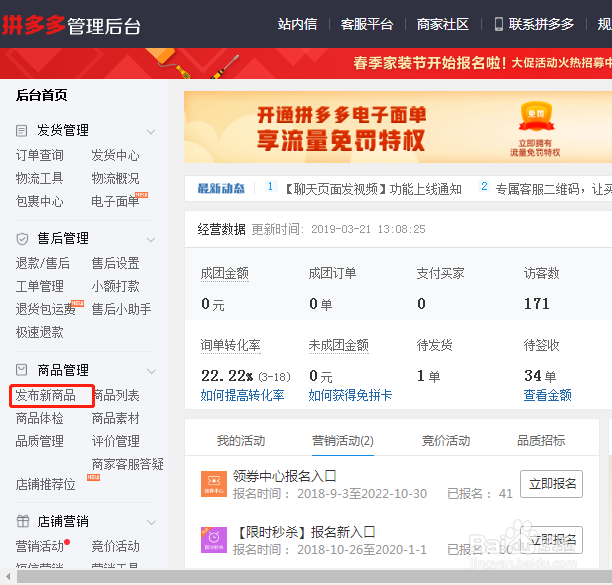Click the 未成团金额 metric label
The height and width of the screenshot is (585, 612).
pyautogui.click(x=338, y=345)
